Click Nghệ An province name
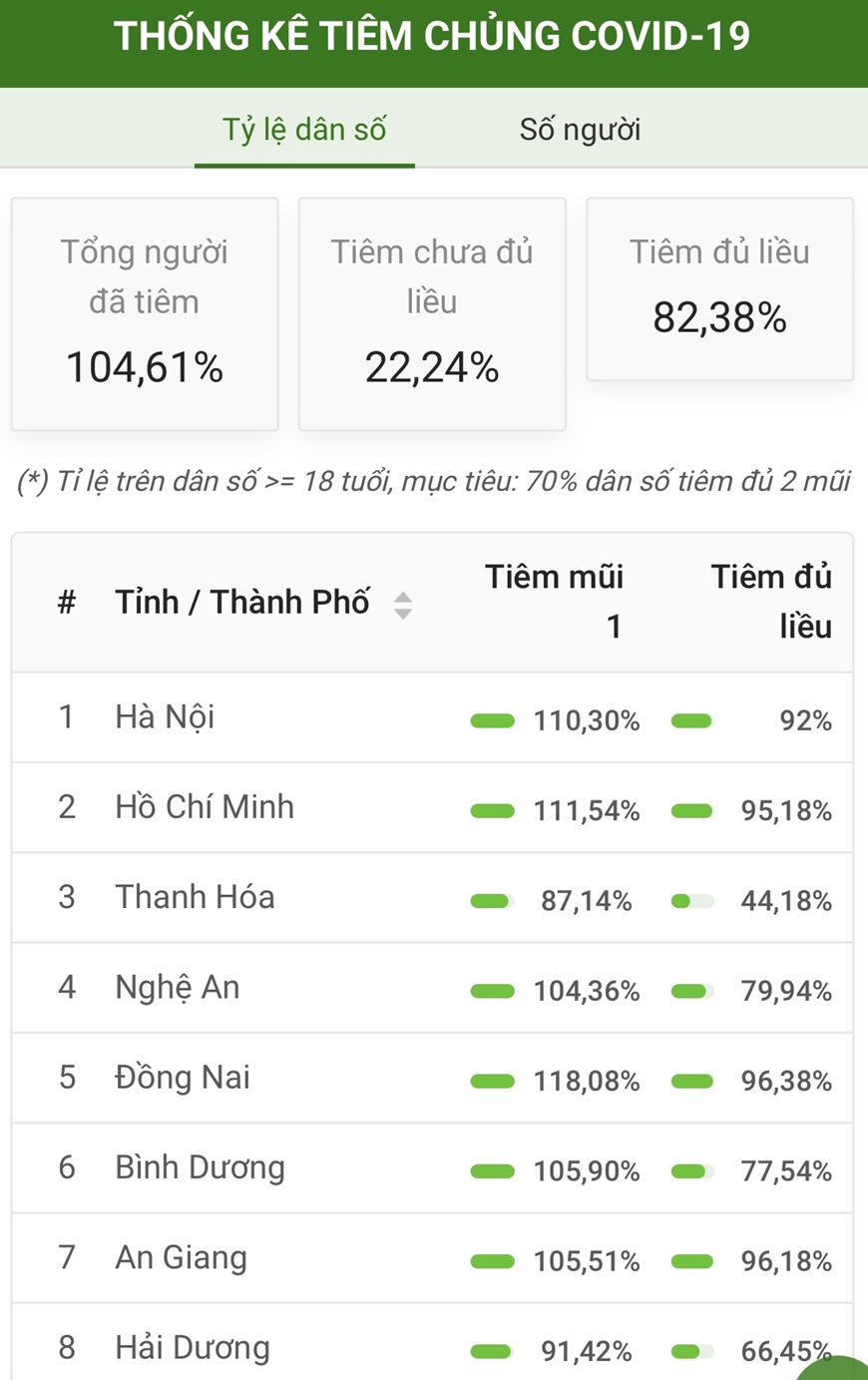 pyautogui.click(x=178, y=988)
